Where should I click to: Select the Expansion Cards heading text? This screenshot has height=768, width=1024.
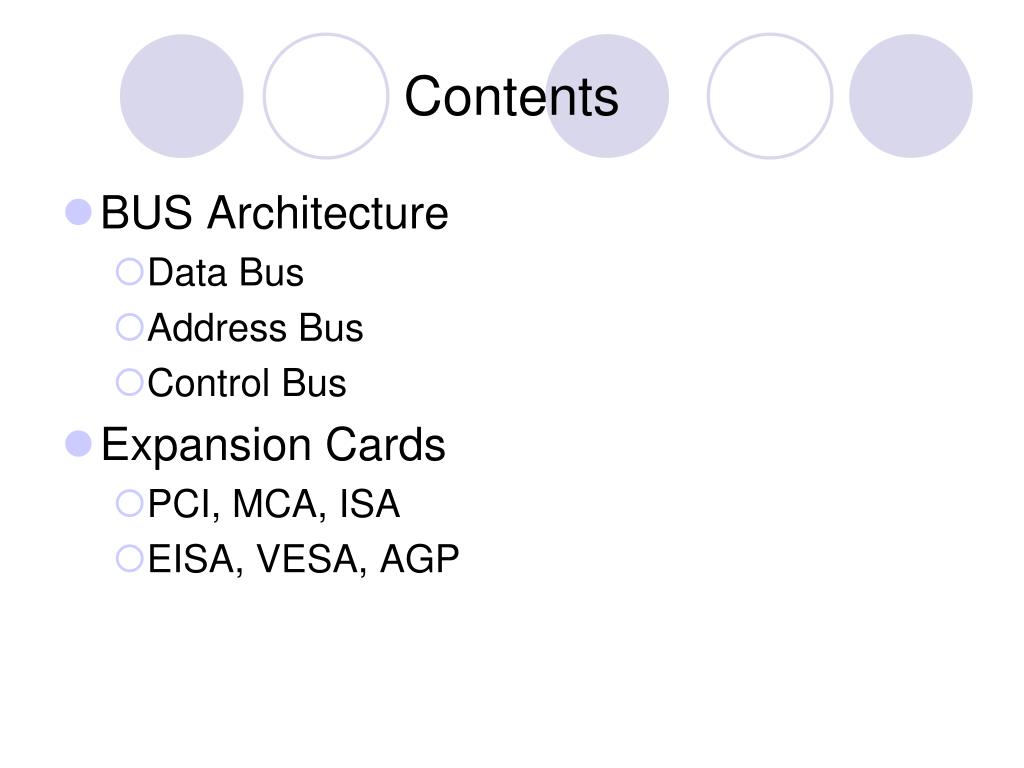click(x=273, y=445)
